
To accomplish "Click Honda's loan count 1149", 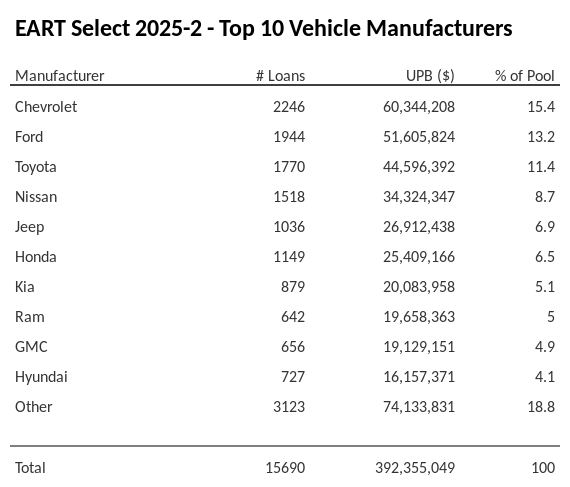I will (x=289, y=257).
